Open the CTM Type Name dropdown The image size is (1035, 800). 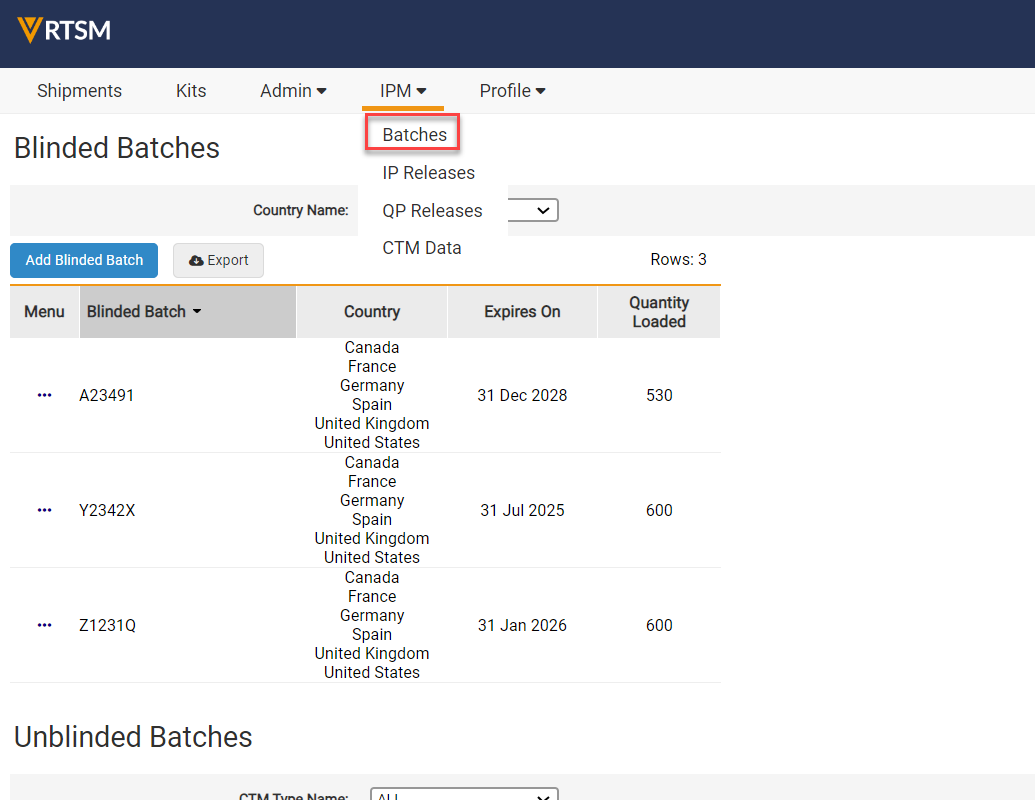pos(464,795)
